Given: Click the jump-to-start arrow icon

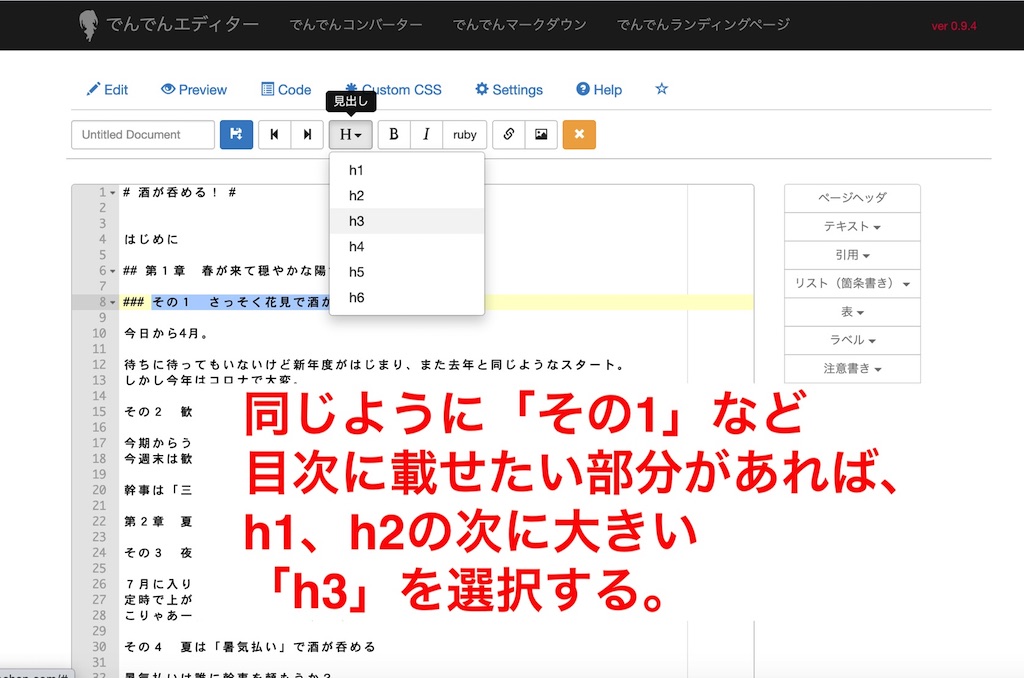Looking at the screenshot, I should (x=275, y=134).
